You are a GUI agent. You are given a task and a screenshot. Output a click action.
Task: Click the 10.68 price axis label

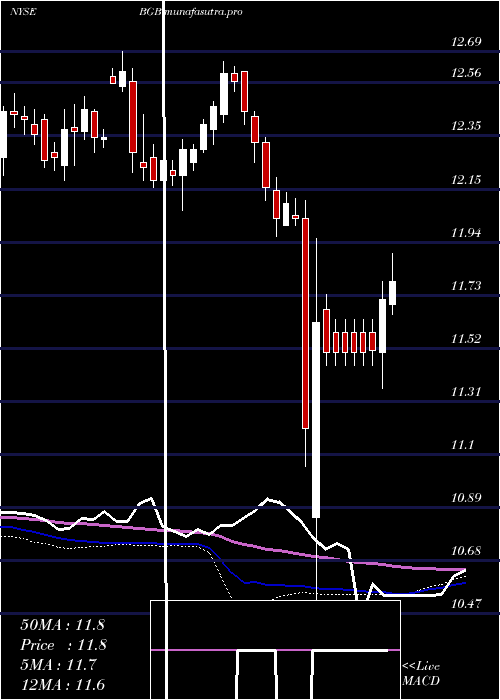point(466,550)
